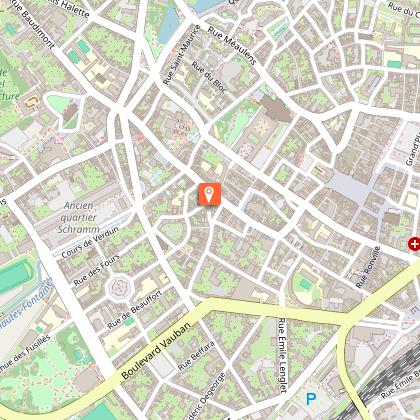Click the Rue des Fours label

tap(96, 270)
